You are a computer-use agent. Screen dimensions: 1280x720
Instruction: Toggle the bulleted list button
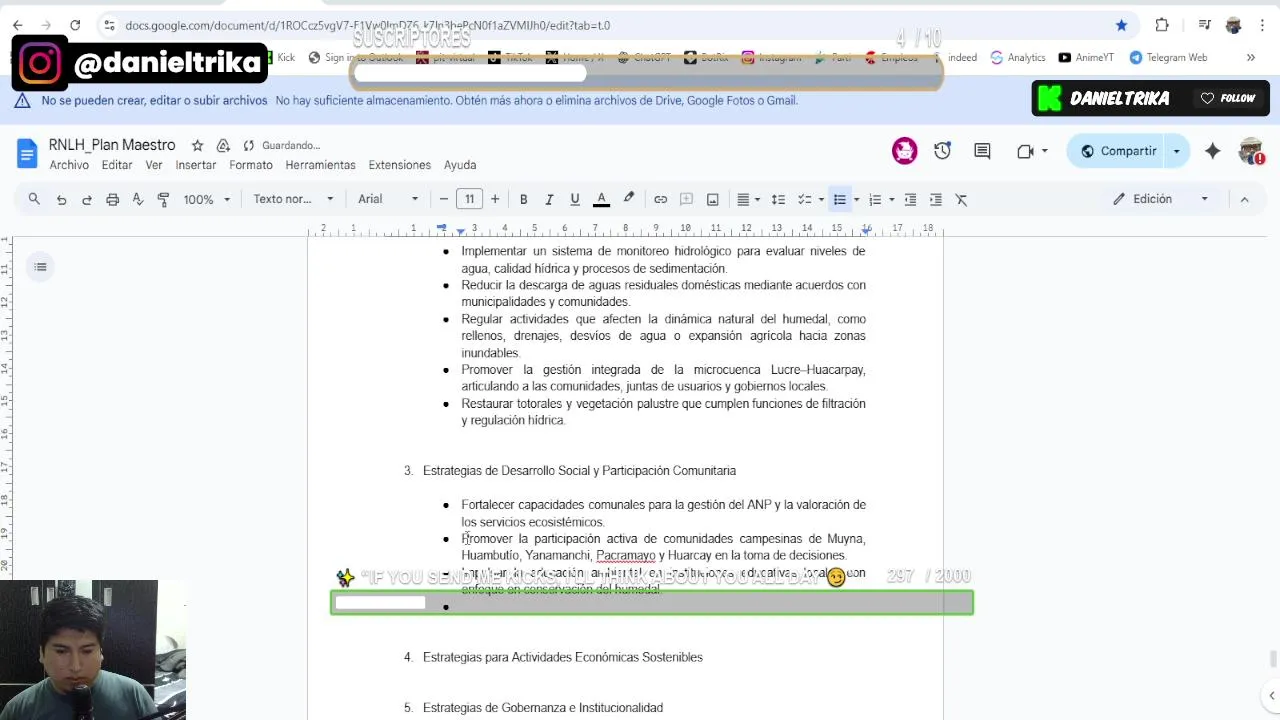pyautogui.click(x=840, y=199)
